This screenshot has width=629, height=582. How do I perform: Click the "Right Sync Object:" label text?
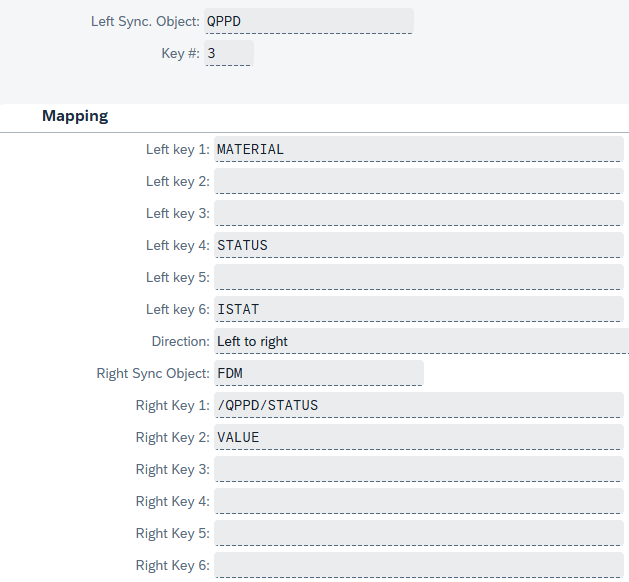(x=153, y=373)
